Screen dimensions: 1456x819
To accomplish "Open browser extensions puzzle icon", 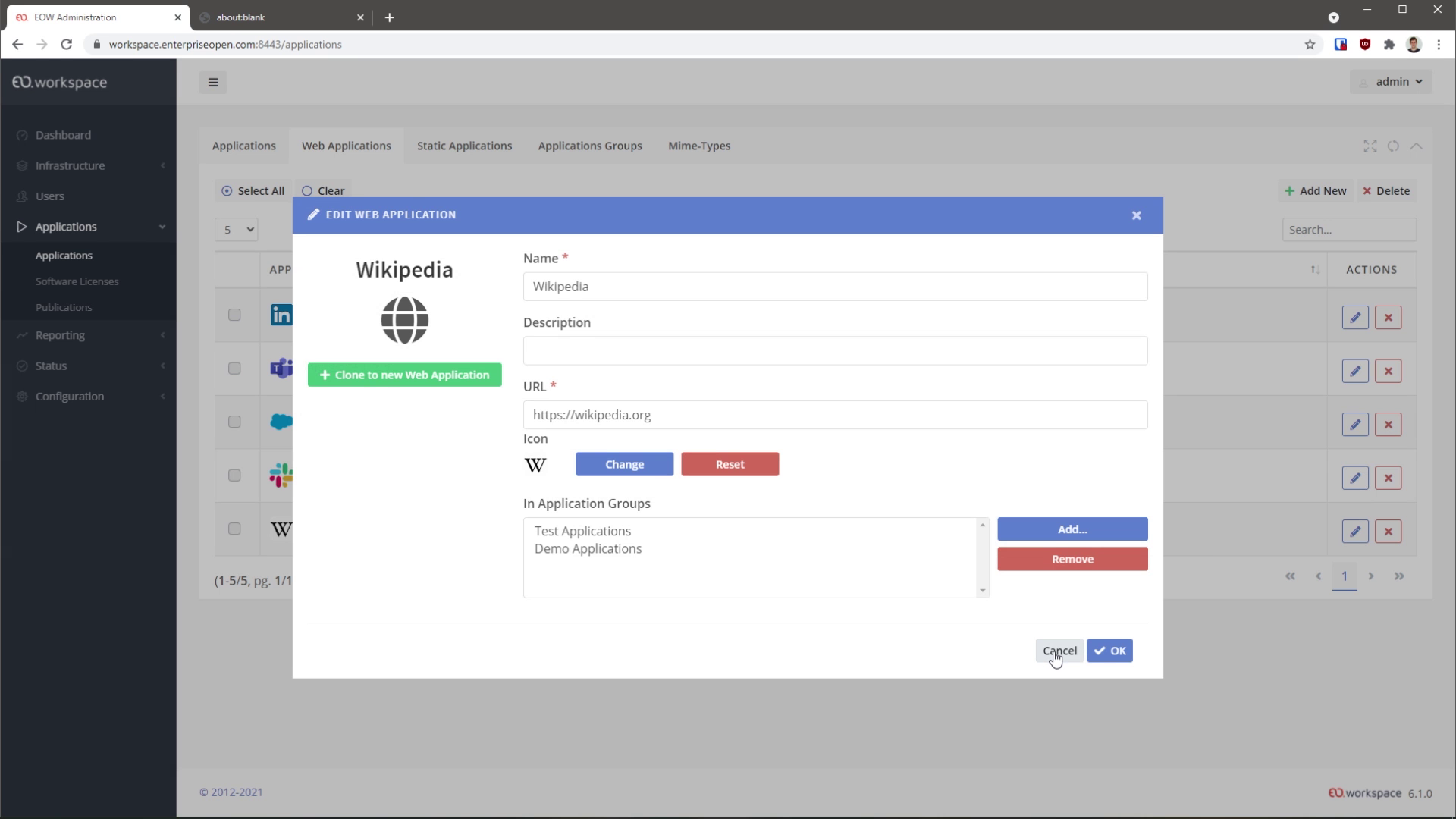I will [x=1389, y=44].
